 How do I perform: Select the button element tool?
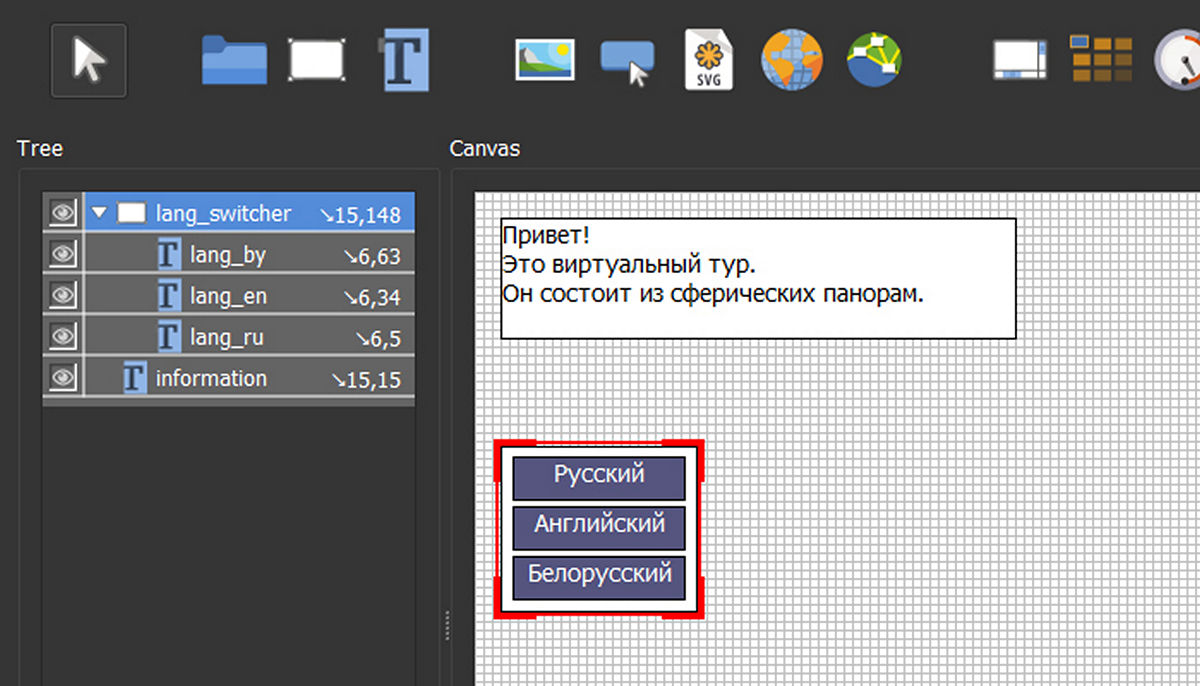[628, 60]
